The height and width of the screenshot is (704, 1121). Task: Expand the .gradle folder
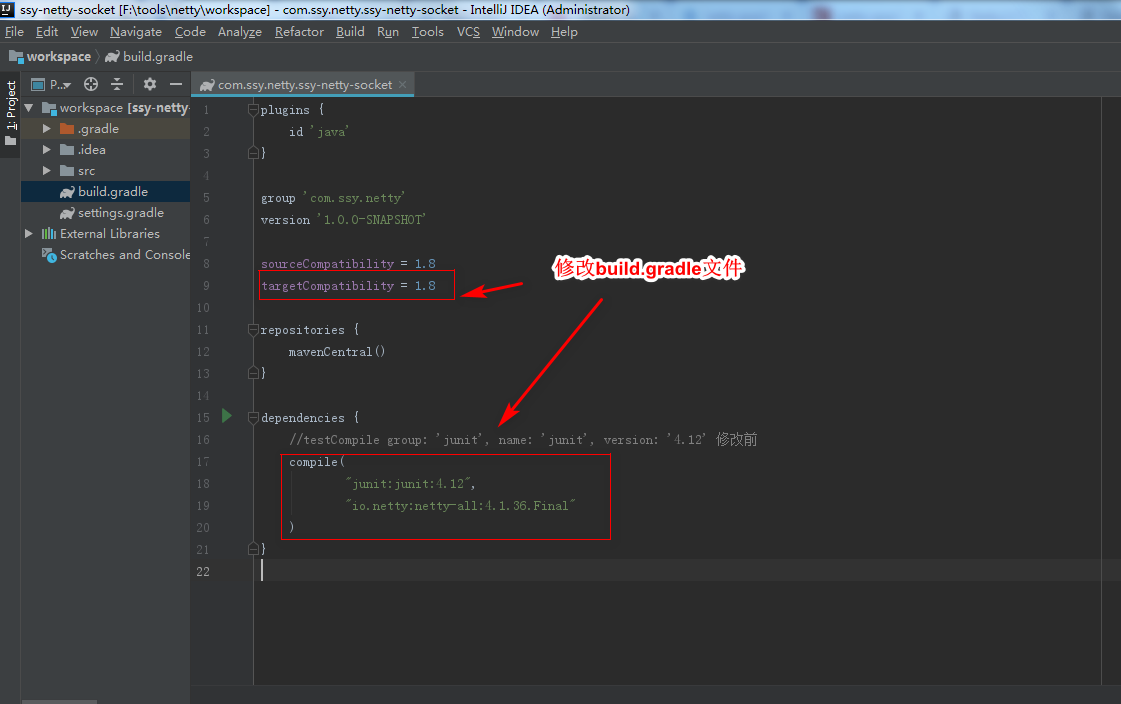click(46, 129)
